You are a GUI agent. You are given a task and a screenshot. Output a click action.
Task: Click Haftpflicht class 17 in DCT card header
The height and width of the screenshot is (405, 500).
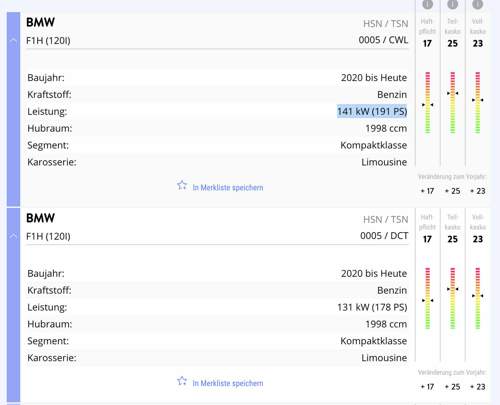click(427, 239)
